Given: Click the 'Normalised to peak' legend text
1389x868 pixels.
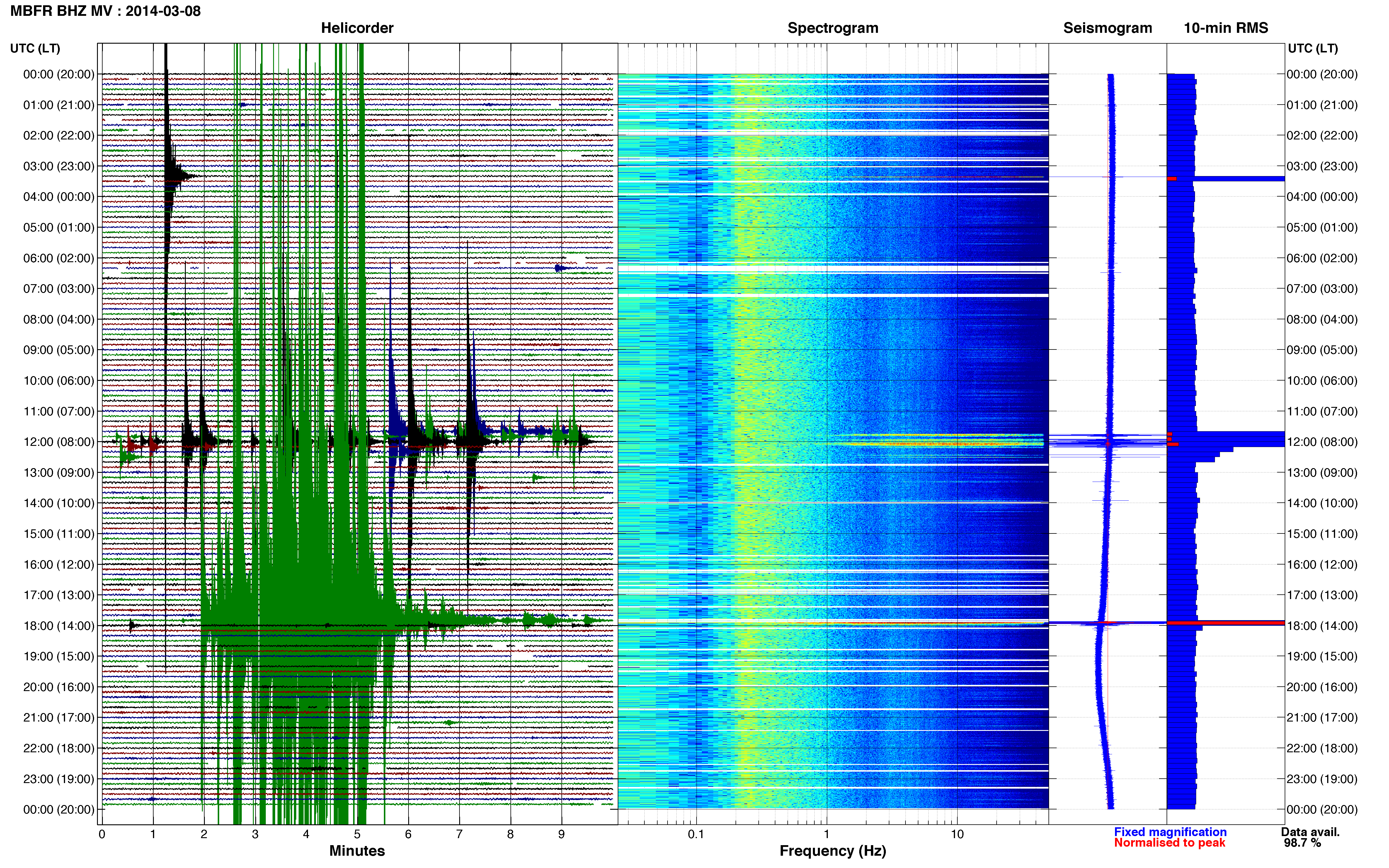Looking at the screenshot, I should click(1170, 843).
